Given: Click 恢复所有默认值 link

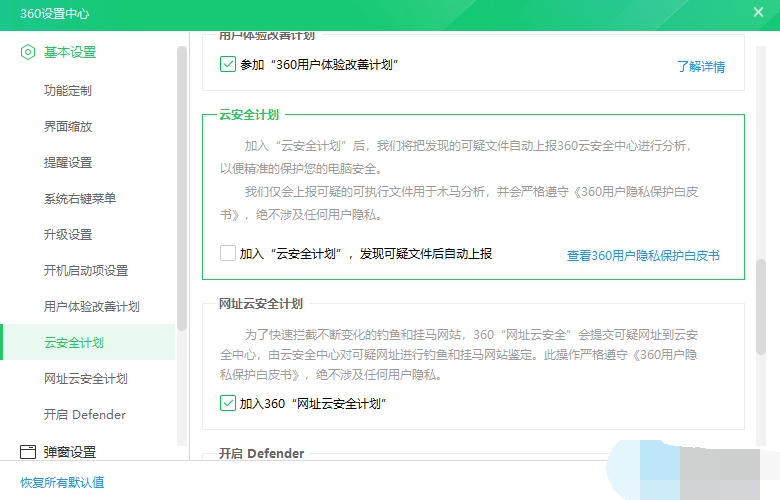Looking at the screenshot, I should [x=62, y=482].
